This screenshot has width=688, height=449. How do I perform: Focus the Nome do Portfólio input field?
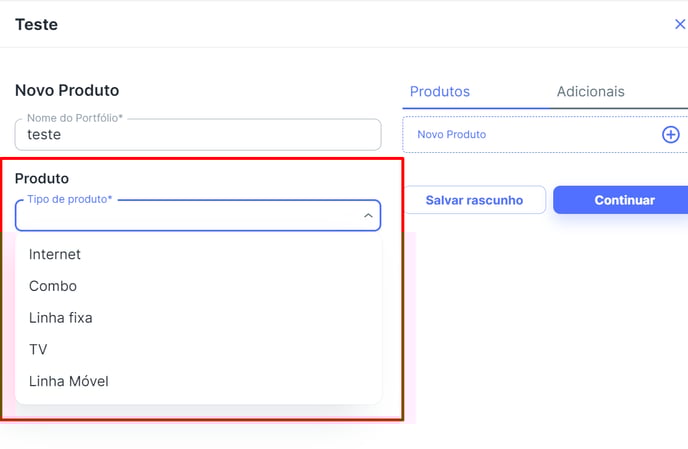(198, 134)
